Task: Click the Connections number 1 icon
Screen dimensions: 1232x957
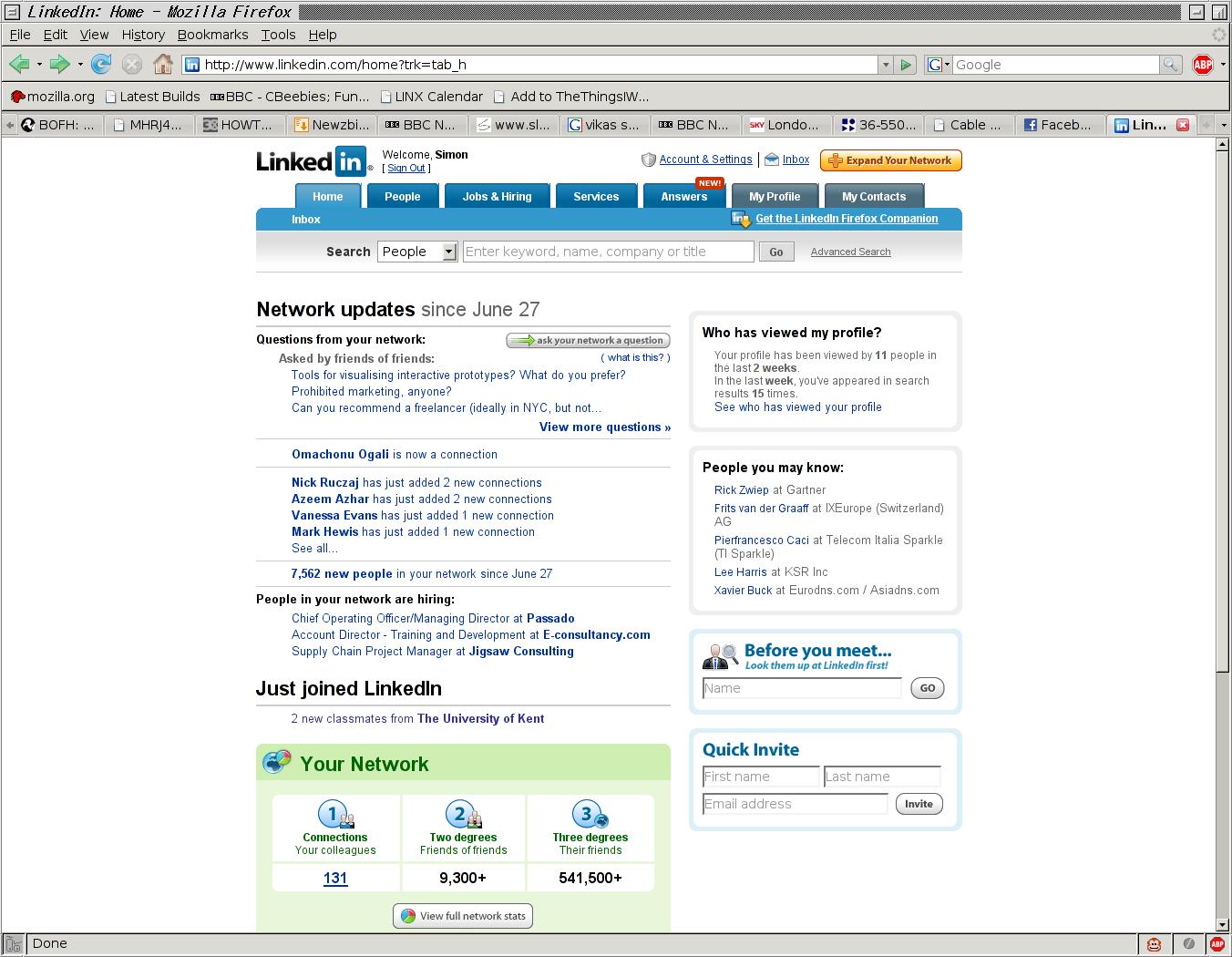Action: click(335, 815)
